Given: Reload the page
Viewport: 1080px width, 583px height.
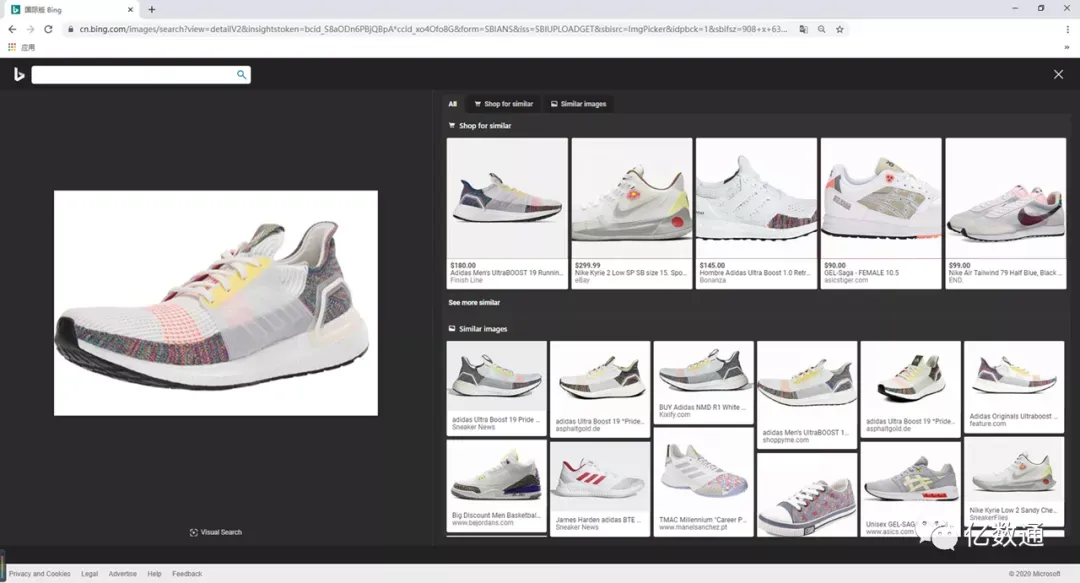Looking at the screenshot, I should [48, 29].
